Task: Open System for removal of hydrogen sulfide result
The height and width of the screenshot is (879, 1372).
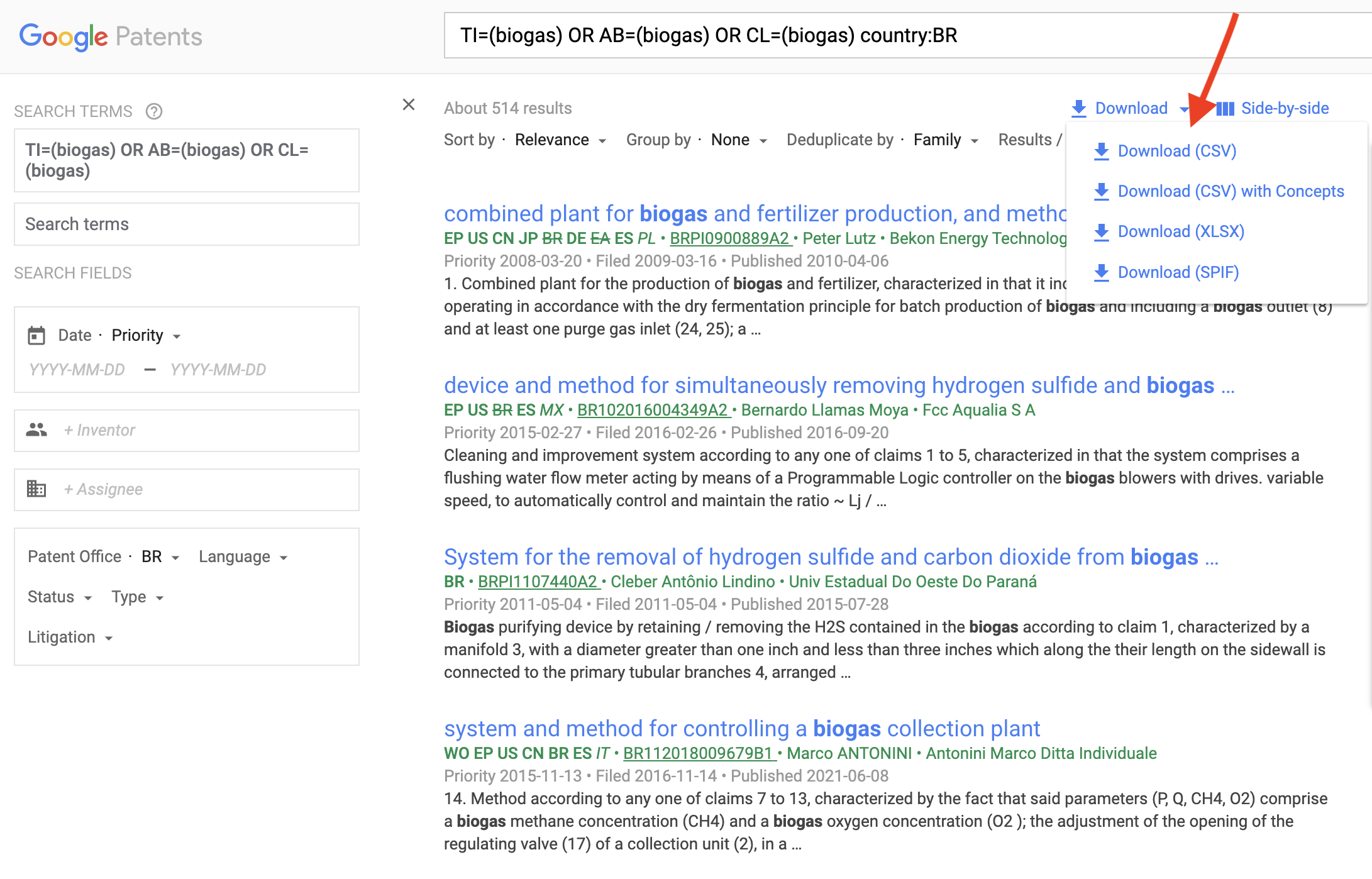Action: coord(831,557)
